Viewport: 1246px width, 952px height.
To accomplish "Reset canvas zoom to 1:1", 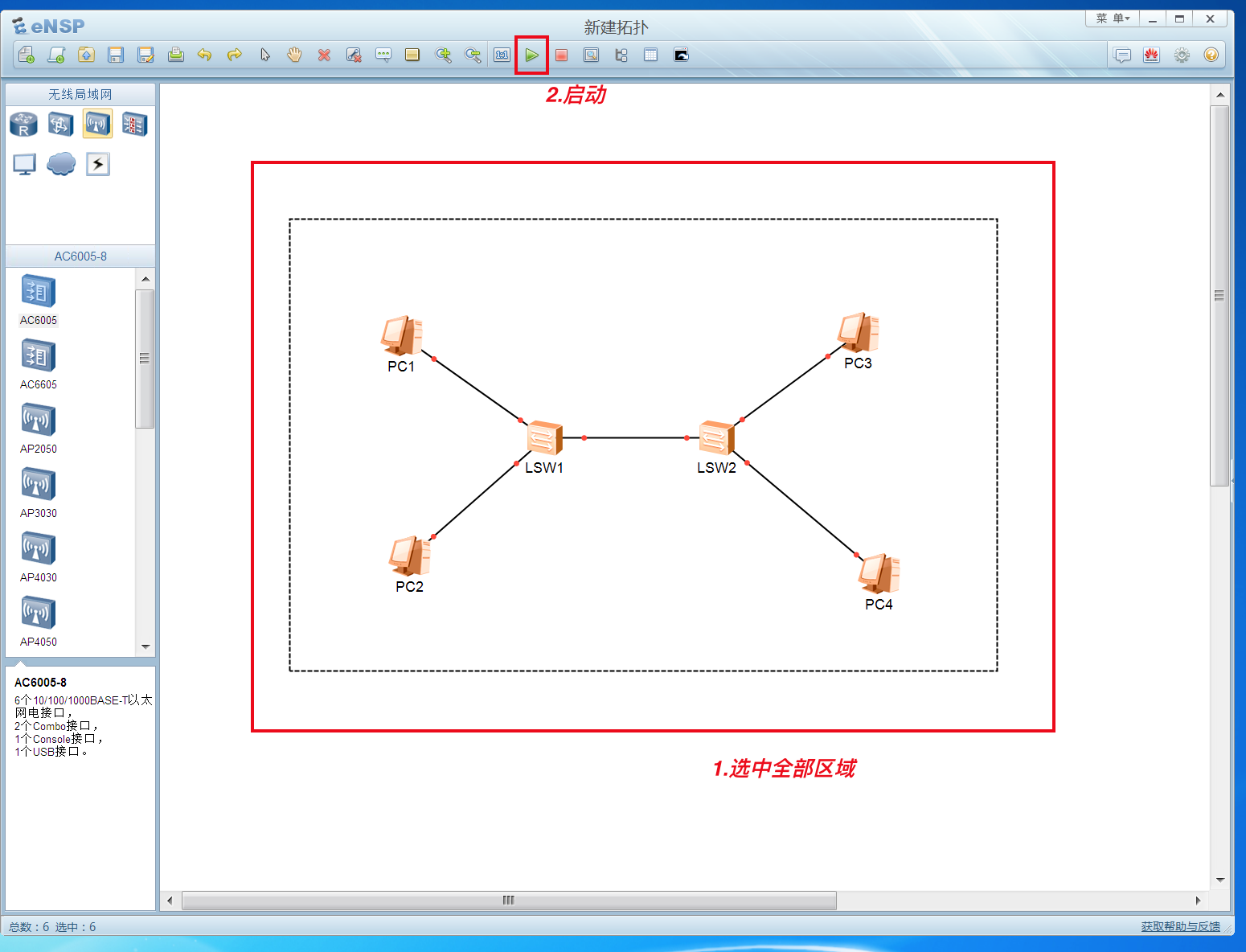I will pos(501,55).
